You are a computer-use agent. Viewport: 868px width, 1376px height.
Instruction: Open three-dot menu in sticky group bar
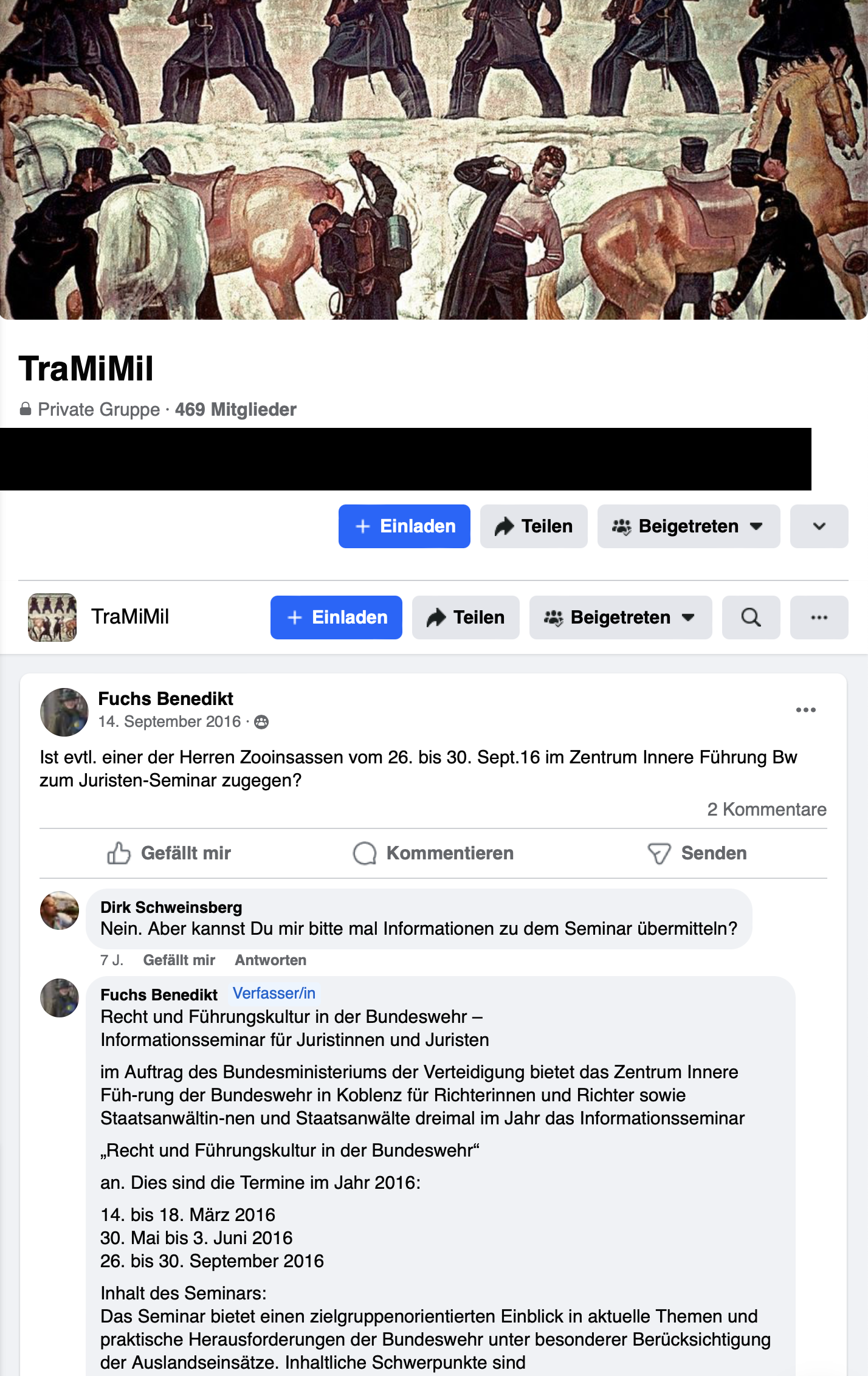819,617
